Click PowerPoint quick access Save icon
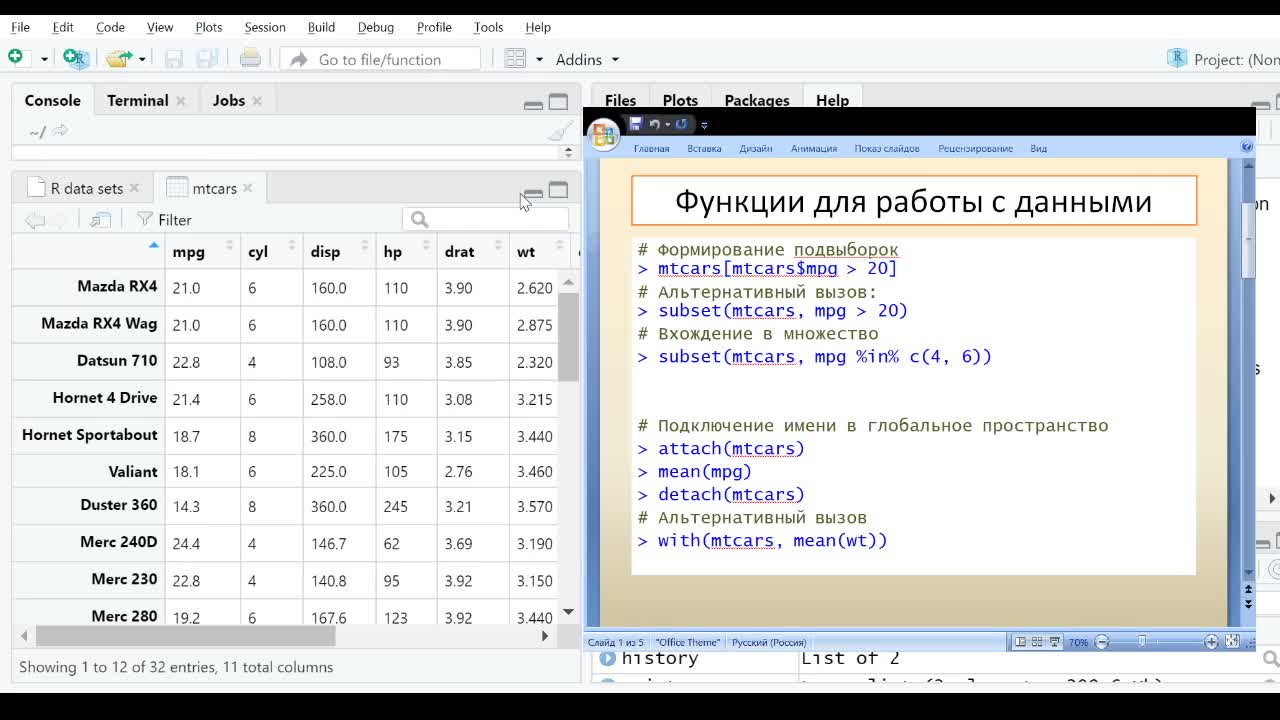The height and width of the screenshot is (720, 1280). click(x=635, y=124)
